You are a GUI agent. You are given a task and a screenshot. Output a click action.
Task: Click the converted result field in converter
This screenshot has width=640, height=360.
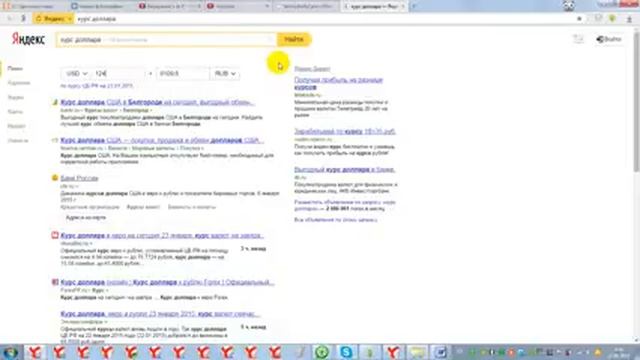coord(183,73)
